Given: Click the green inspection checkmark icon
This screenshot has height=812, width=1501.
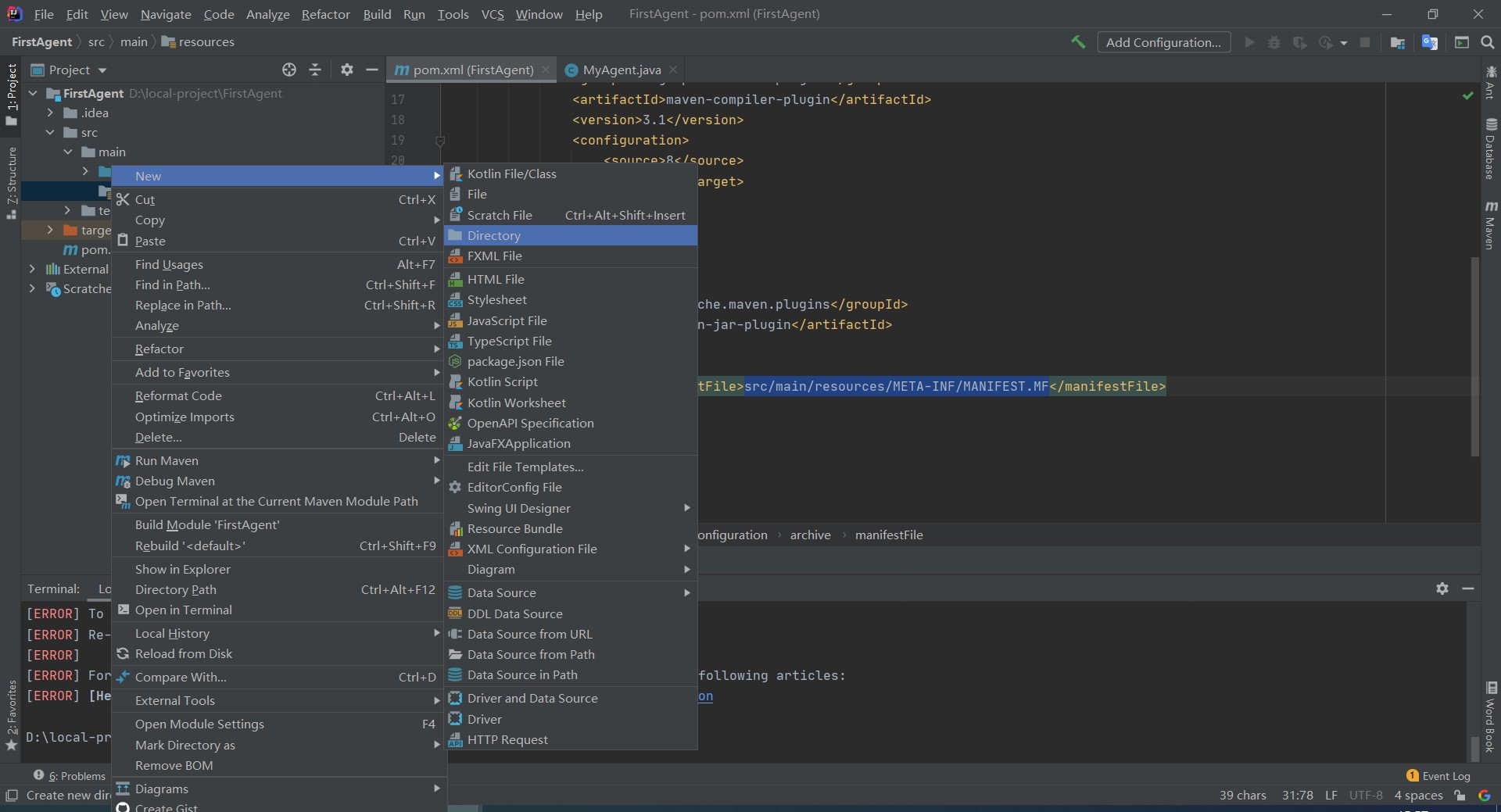Looking at the screenshot, I should 1467,95.
